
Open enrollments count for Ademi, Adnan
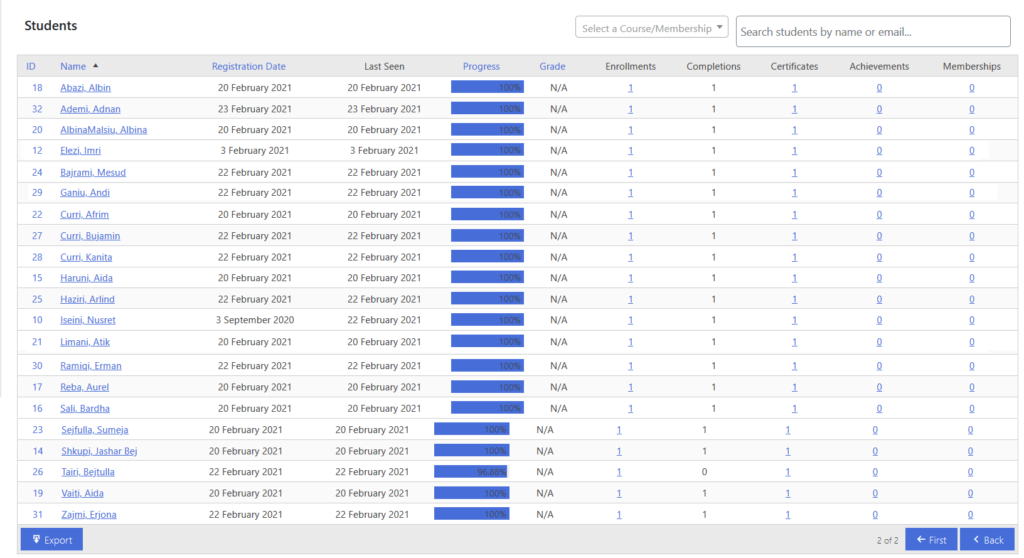click(630, 109)
